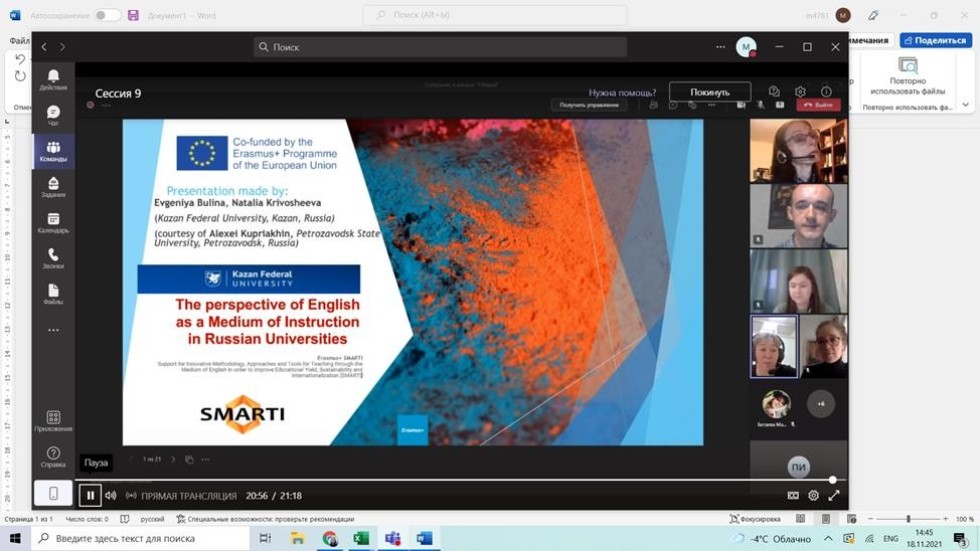The height and width of the screenshot is (551, 980).
Task: Open the Teams Apps section
Action: point(53,421)
